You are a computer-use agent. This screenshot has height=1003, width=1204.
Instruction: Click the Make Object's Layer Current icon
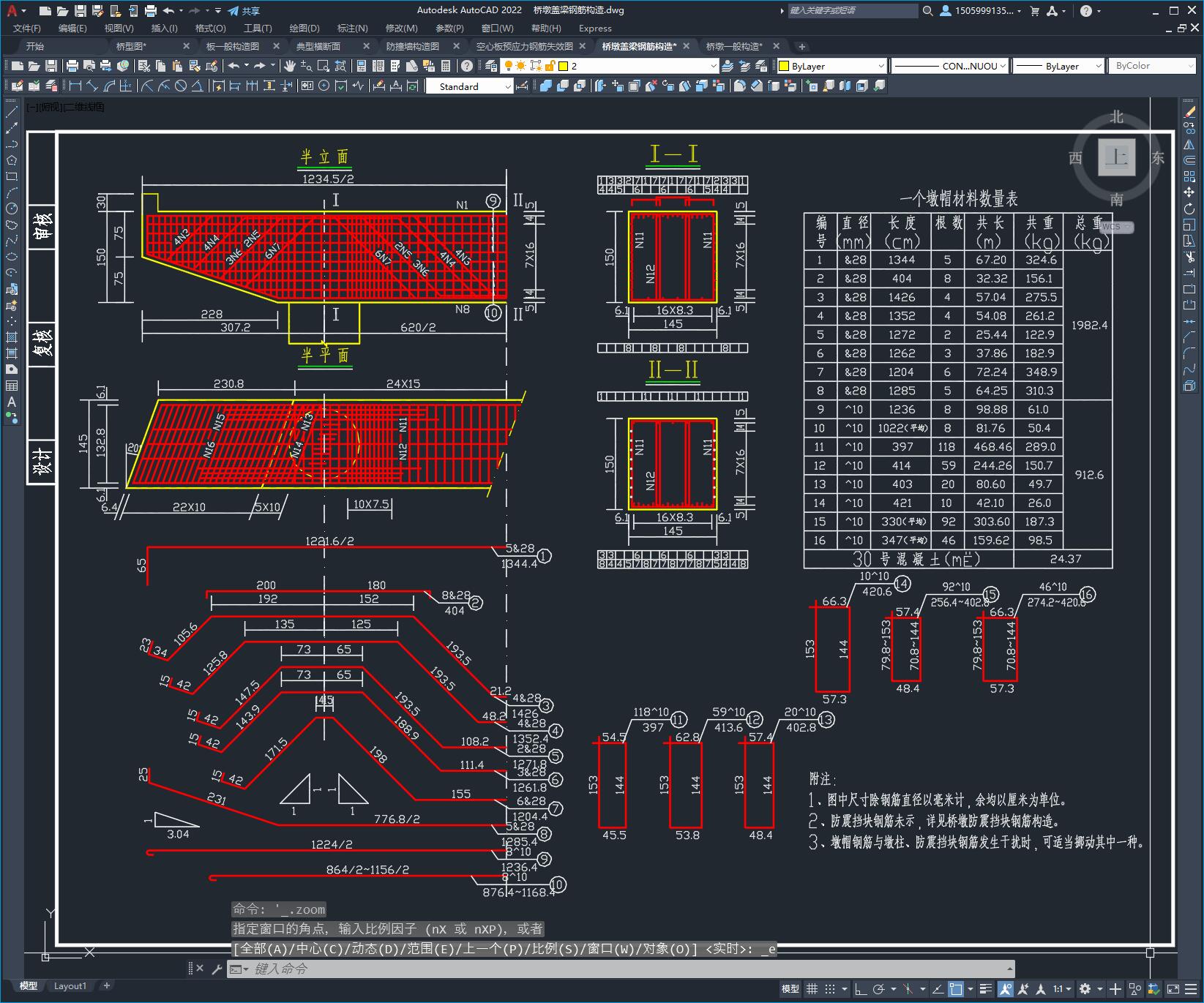click(x=728, y=66)
